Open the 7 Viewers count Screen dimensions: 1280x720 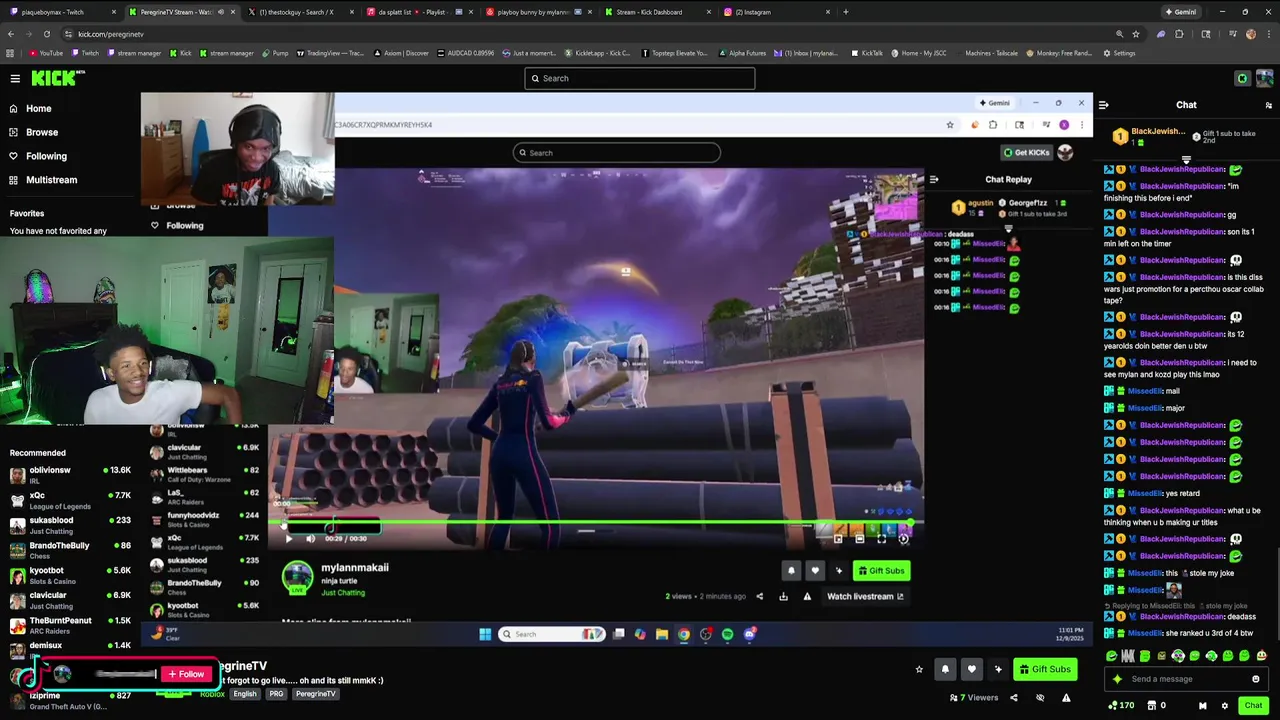973,698
